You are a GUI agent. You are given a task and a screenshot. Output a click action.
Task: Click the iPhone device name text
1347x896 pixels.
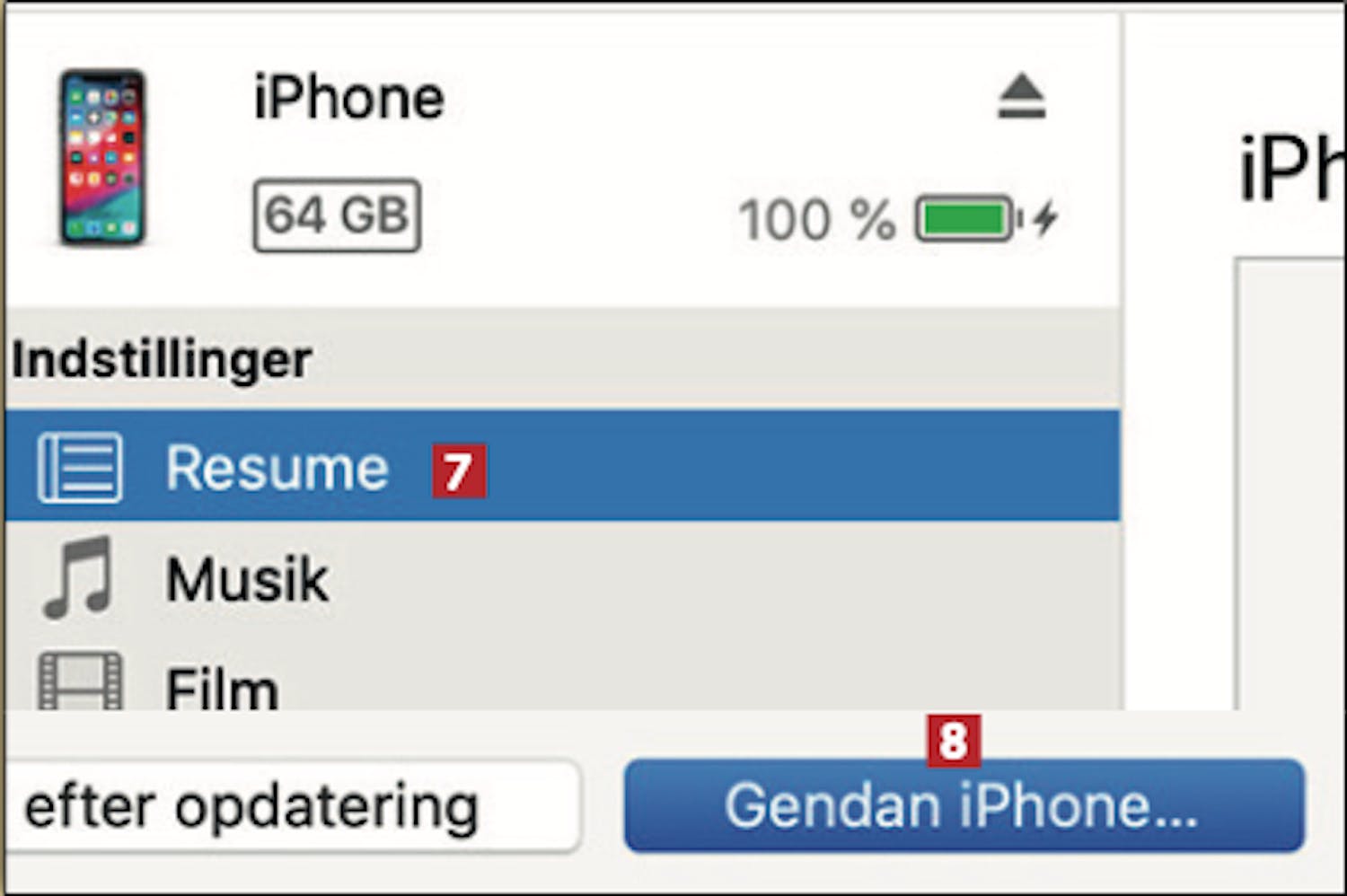click(349, 98)
